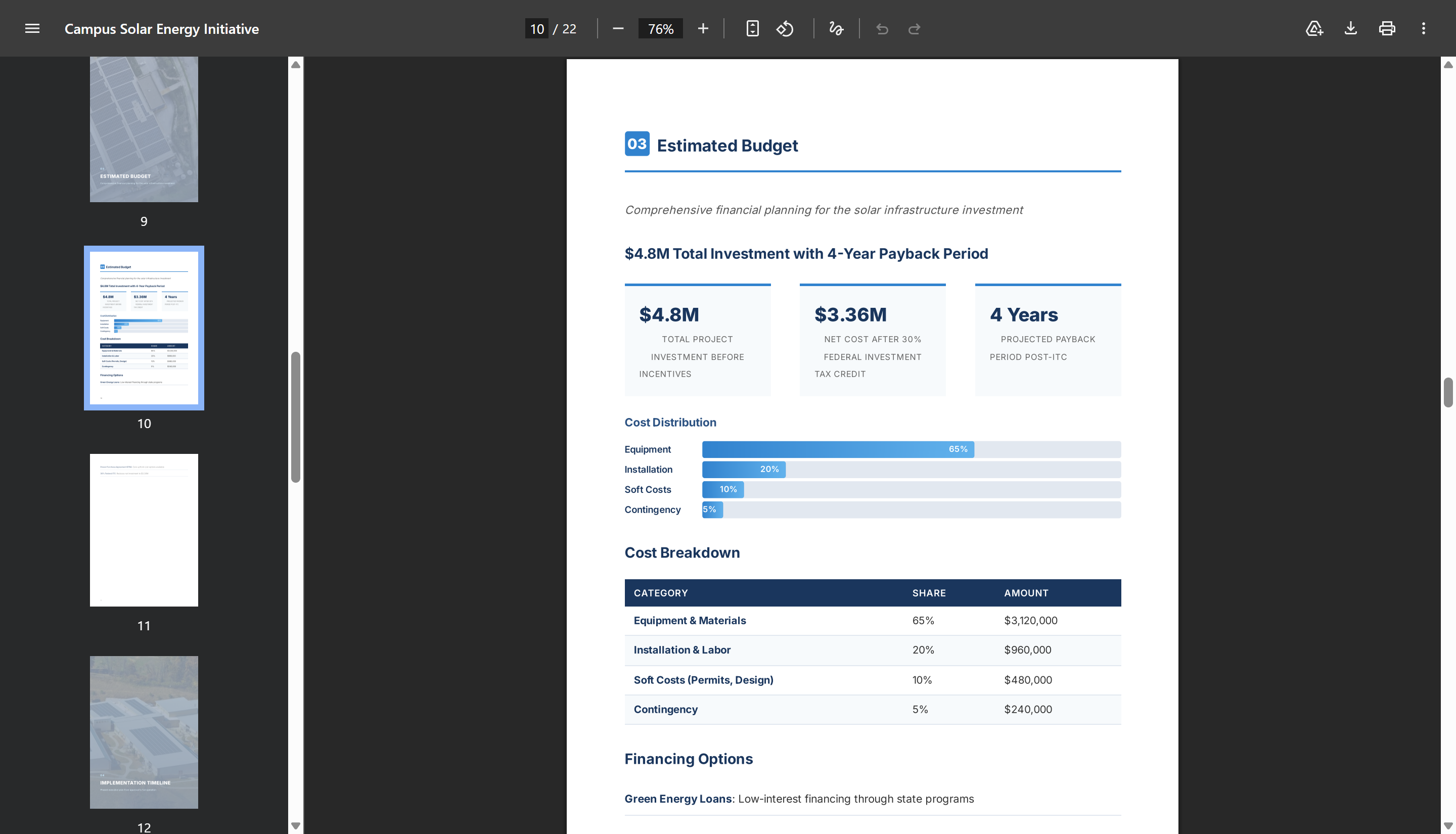This screenshot has height=834, width=1456.
Task: Click the zoom percentage field
Action: (x=660, y=29)
